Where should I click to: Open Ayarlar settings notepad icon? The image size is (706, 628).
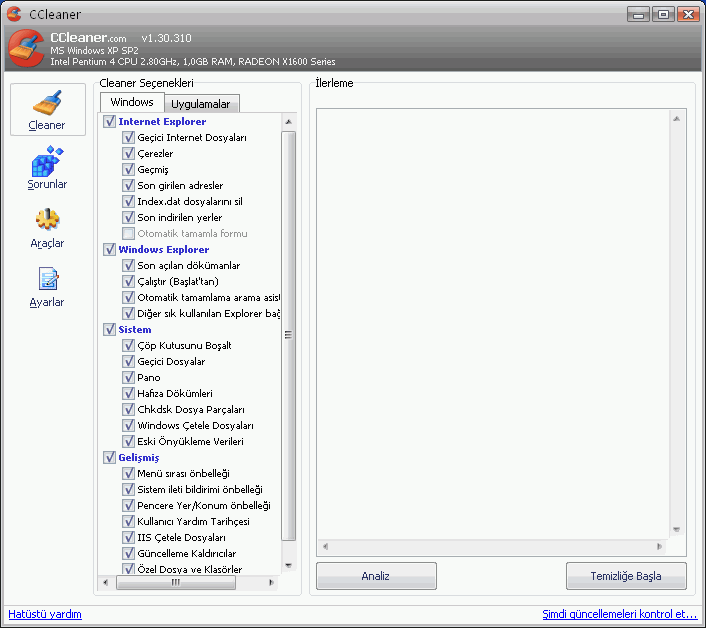(48, 279)
